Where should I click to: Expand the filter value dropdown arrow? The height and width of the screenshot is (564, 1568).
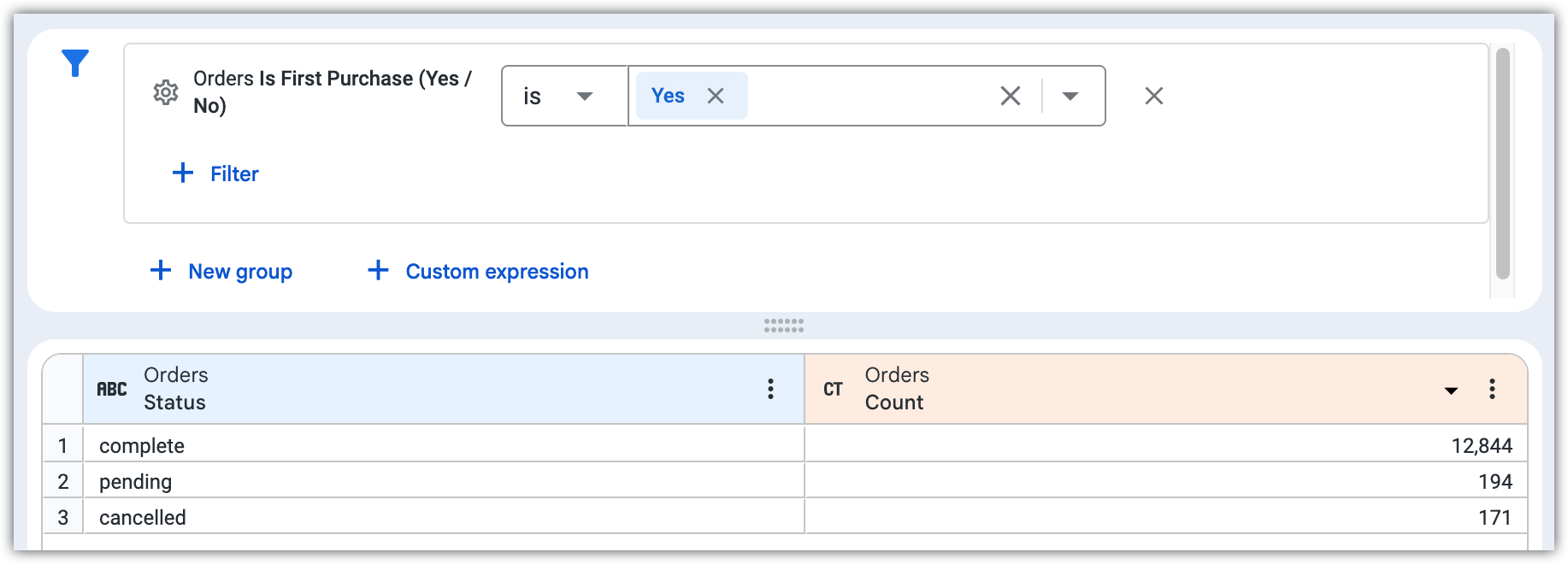tap(1070, 96)
